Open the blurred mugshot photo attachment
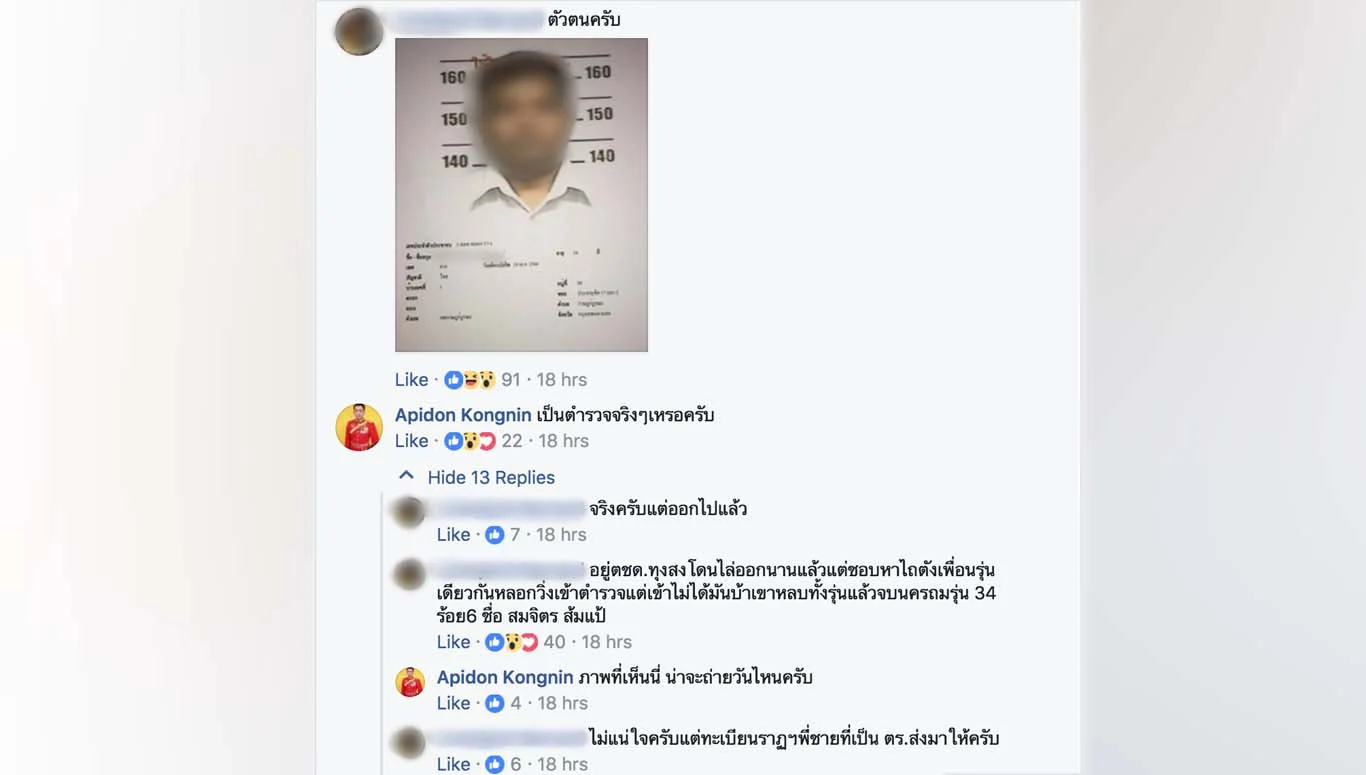Viewport: 1366px width, 775px height. [521, 195]
